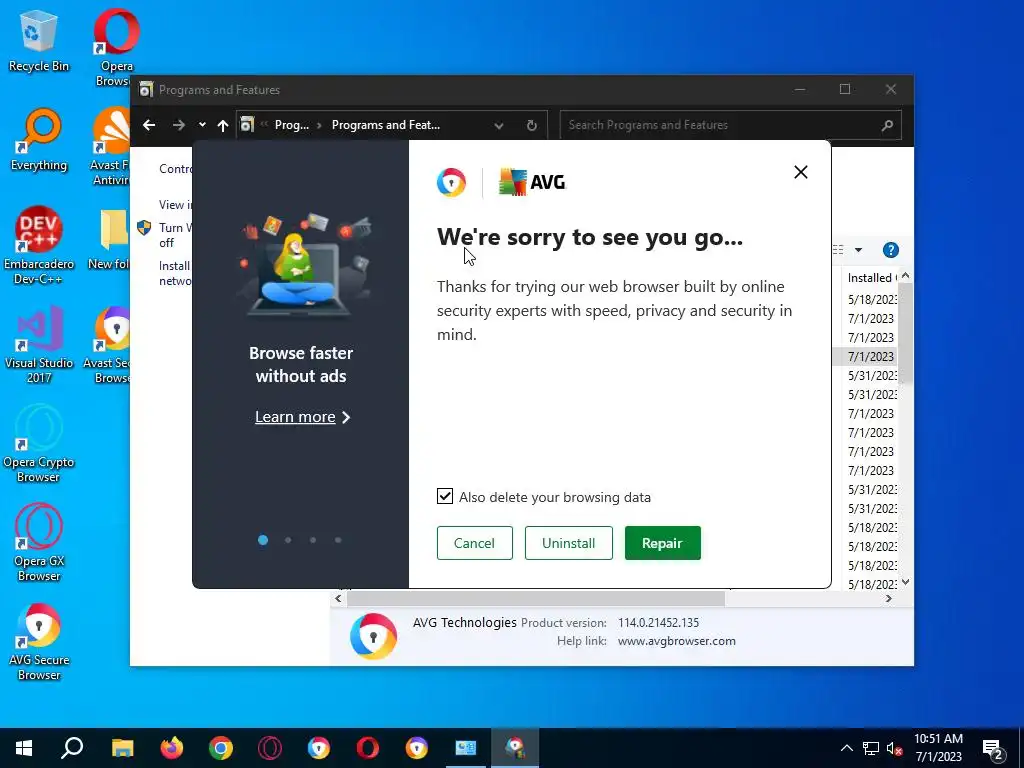Viewport: 1024px width, 768px height.
Task: Click the vertical scrollbar up arrow
Action: 906,276
